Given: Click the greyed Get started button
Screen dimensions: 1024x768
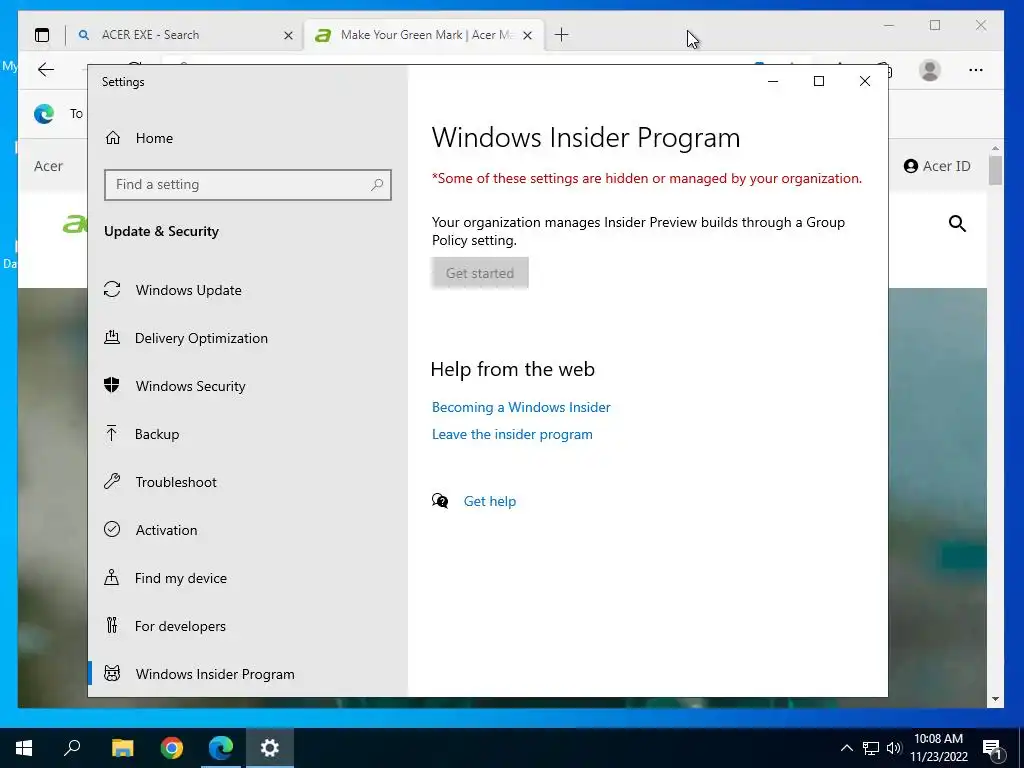Looking at the screenshot, I should coord(480,273).
